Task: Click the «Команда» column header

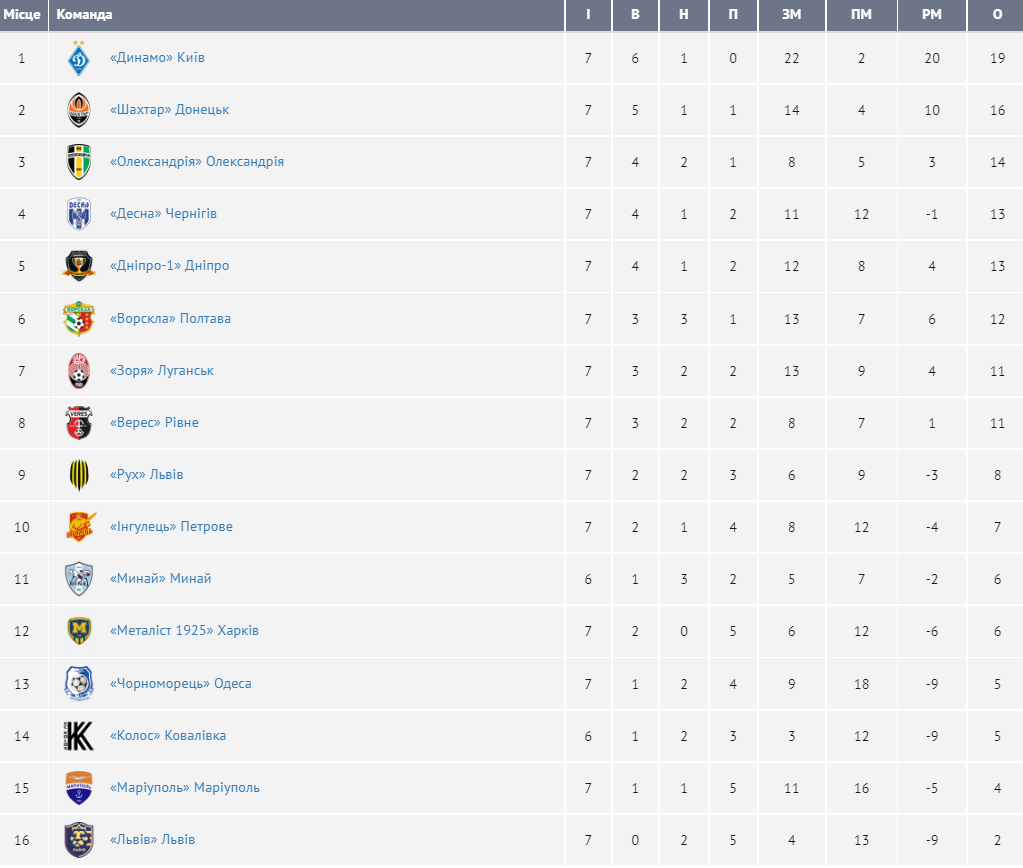Action: [x=85, y=15]
